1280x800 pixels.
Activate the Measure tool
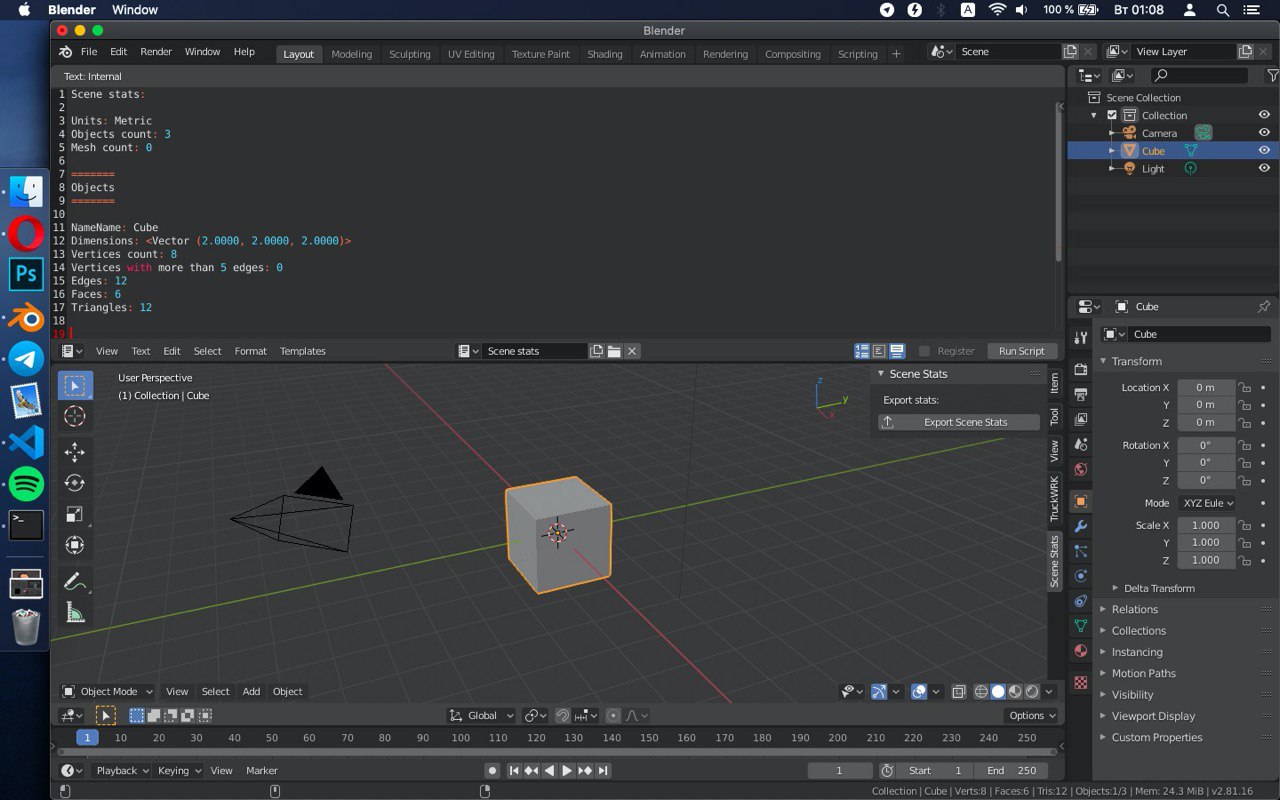coord(75,612)
